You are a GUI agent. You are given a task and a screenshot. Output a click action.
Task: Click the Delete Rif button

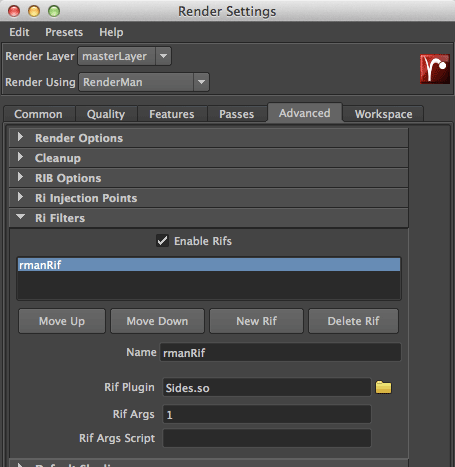point(353,321)
